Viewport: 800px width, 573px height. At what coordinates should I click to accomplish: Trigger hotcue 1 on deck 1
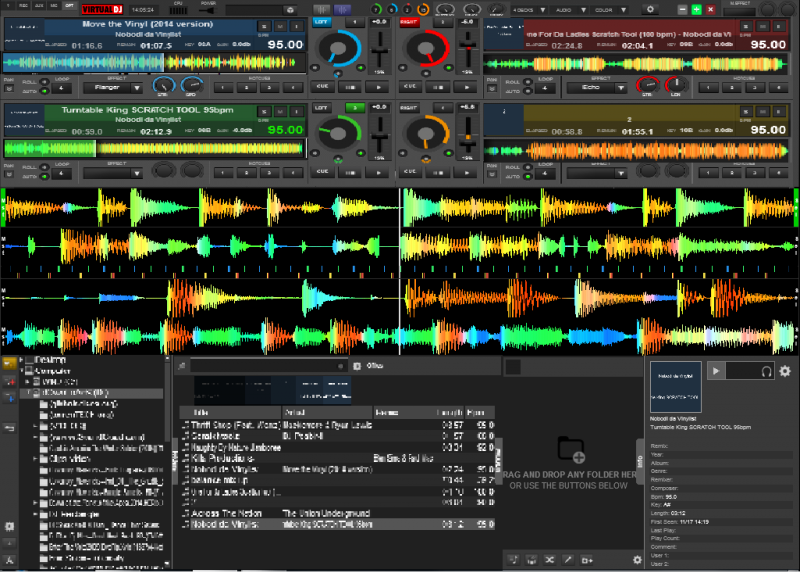[x=222, y=88]
